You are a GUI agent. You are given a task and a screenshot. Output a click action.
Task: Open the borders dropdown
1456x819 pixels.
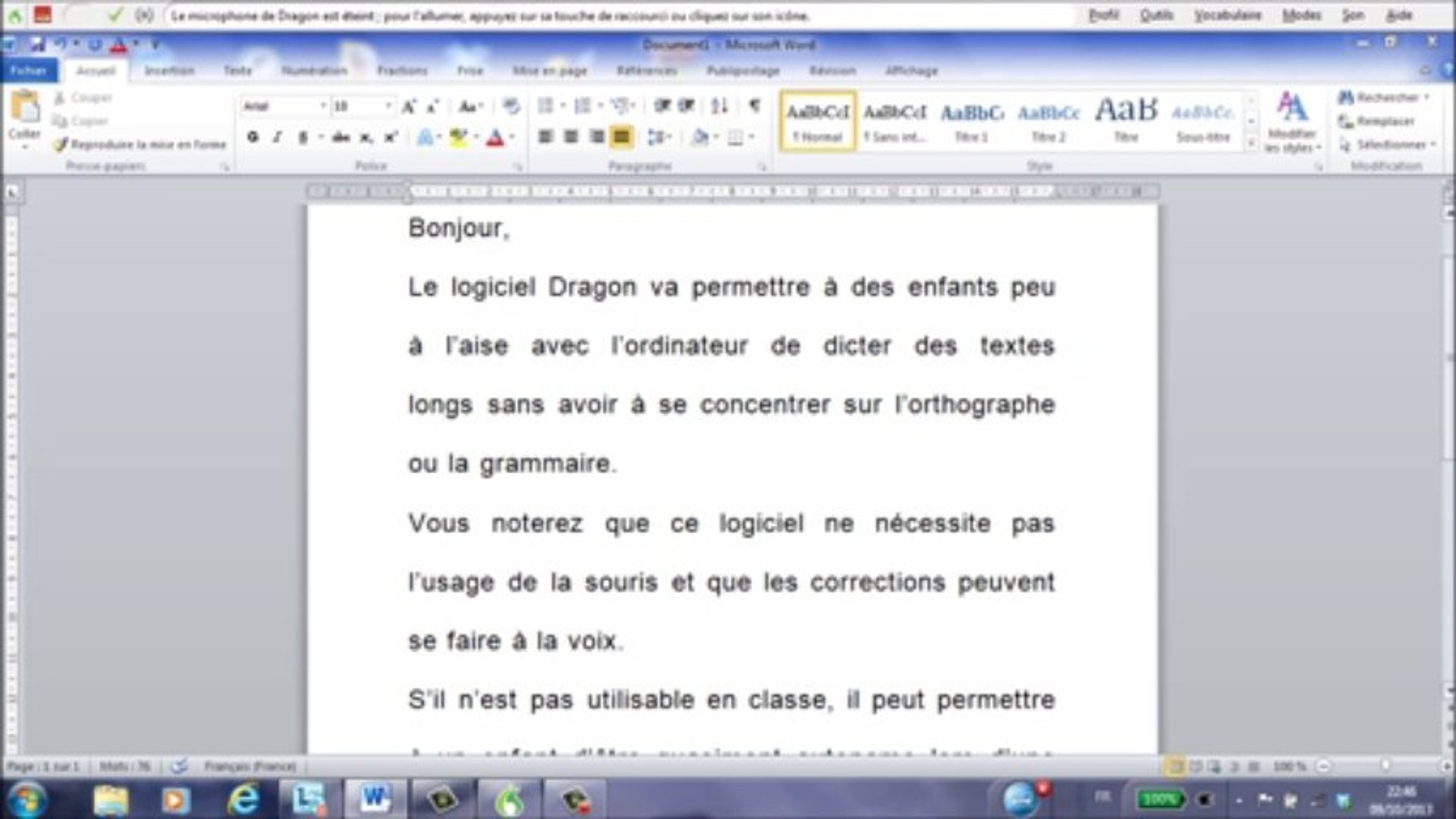(x=750, y=137)
